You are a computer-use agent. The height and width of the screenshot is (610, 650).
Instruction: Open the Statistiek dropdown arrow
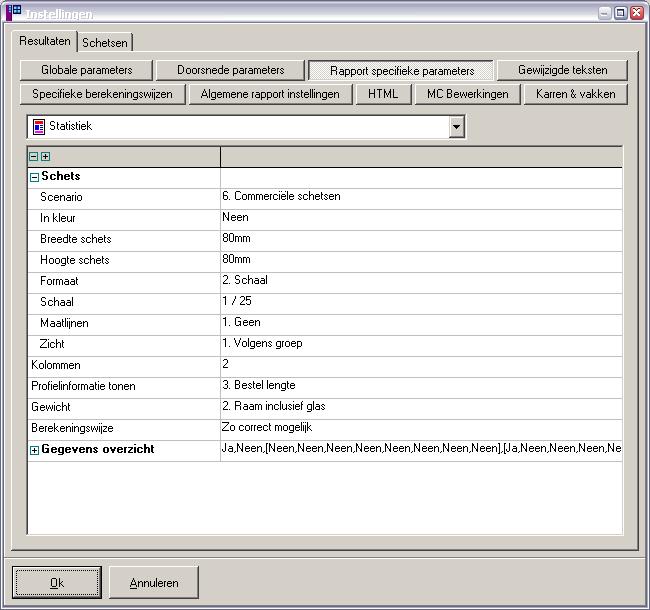pyautogui.click(x=456, y=126)
